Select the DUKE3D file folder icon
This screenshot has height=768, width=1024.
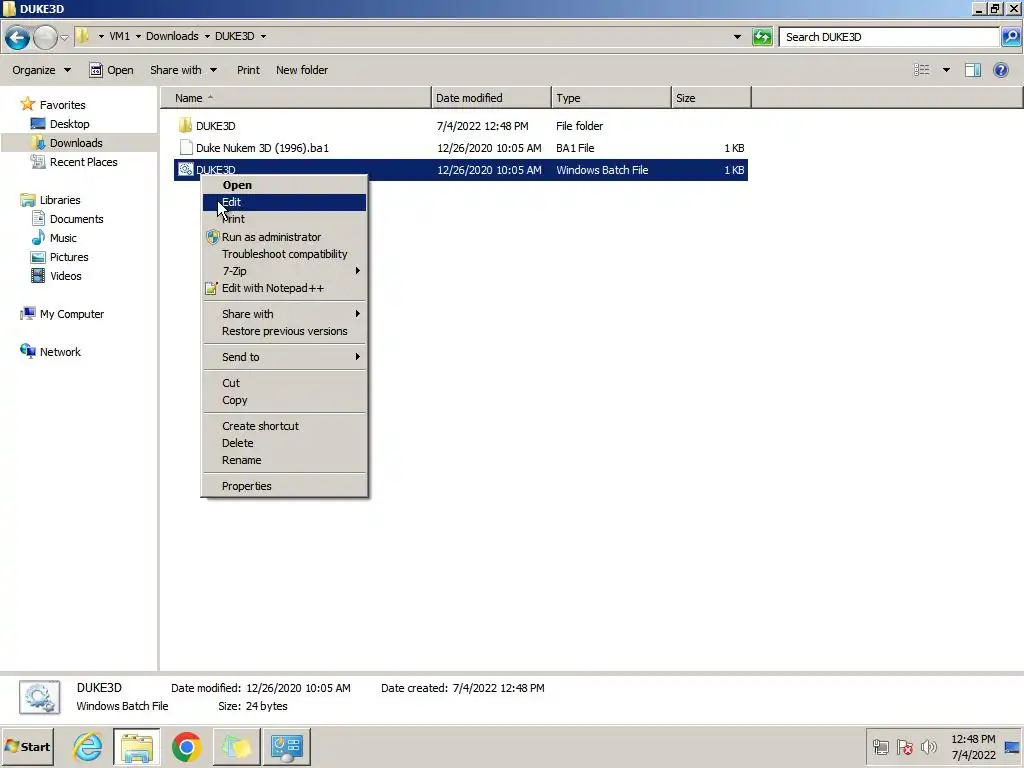pos(185,125)
